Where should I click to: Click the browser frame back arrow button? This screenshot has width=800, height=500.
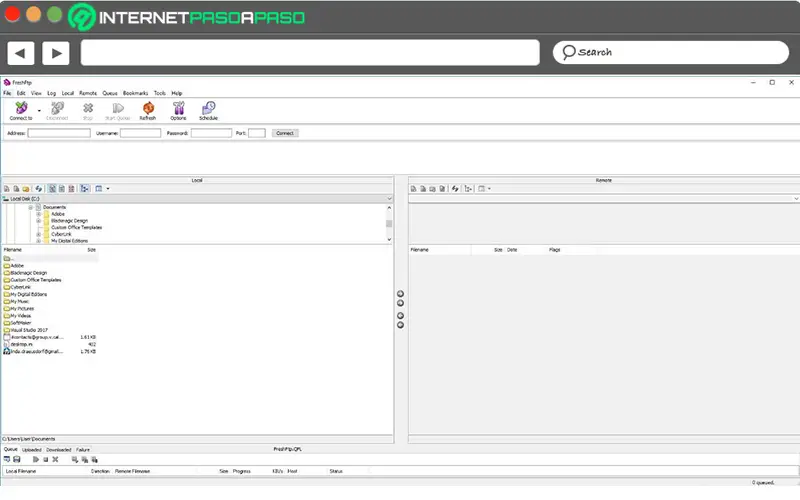click(20, 53)
